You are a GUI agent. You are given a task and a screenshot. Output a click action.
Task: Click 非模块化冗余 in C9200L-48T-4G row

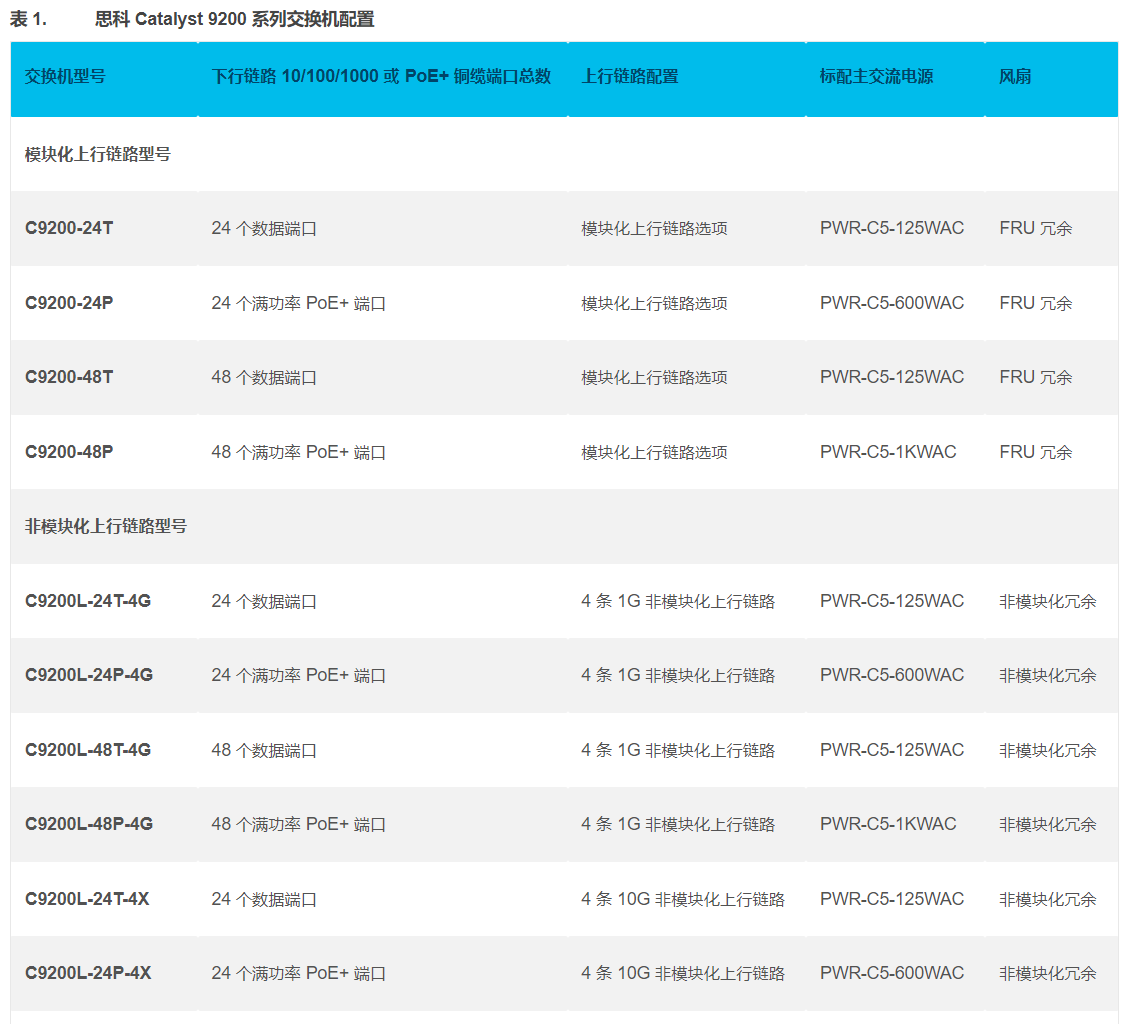tap(1048, 750)
